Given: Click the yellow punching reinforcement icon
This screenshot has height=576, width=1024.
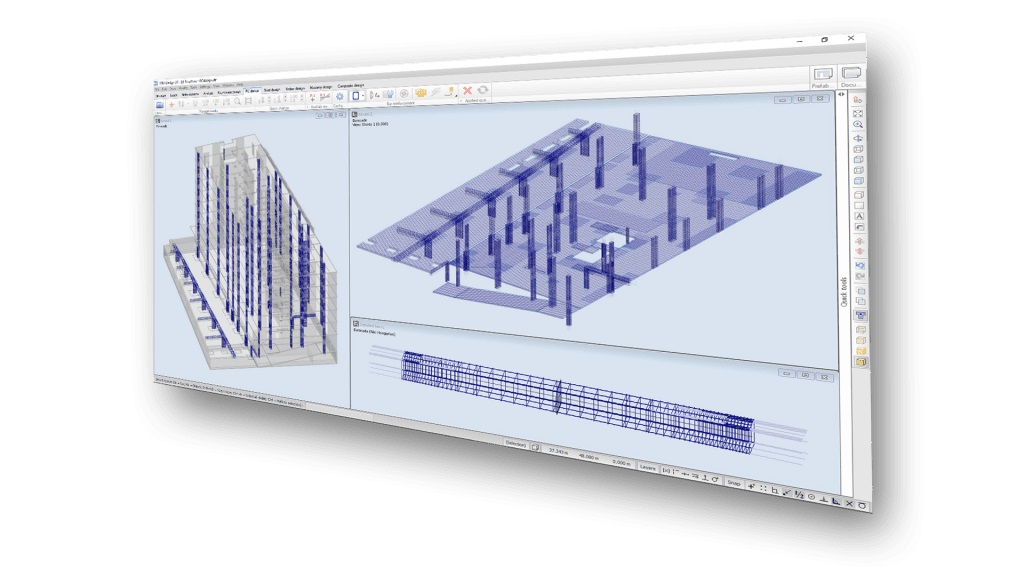Looking at the screenshot, I should [421, 93].
